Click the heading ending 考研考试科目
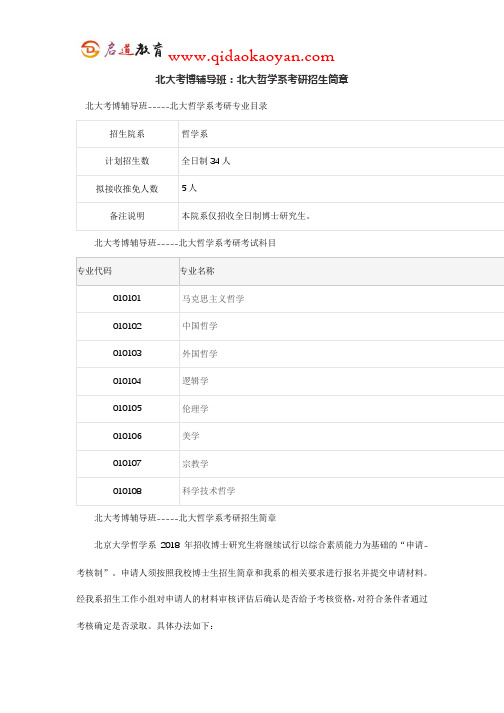Image resolution: width=504 pixels, height=713 pixels. click(185, 243)
